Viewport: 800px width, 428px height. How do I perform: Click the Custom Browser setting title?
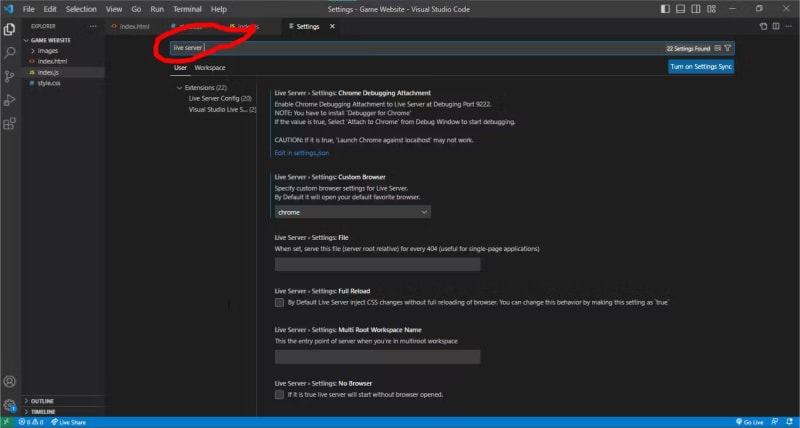coord(330,177)
